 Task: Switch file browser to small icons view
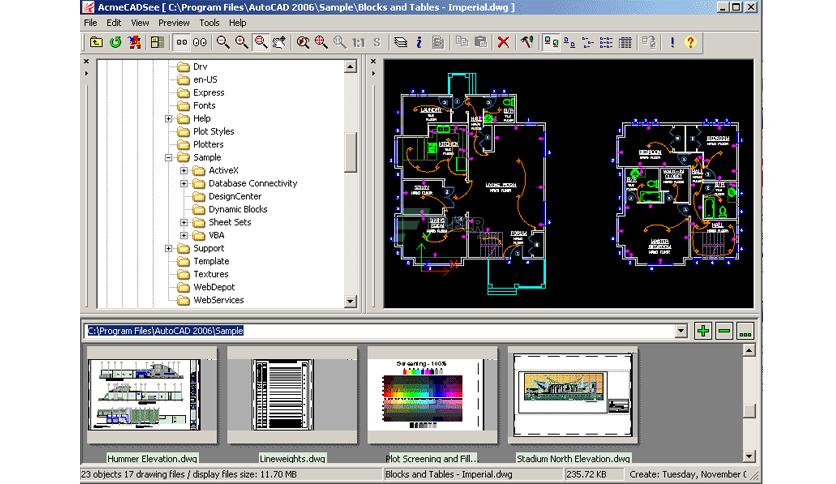[x=569, y=42]
